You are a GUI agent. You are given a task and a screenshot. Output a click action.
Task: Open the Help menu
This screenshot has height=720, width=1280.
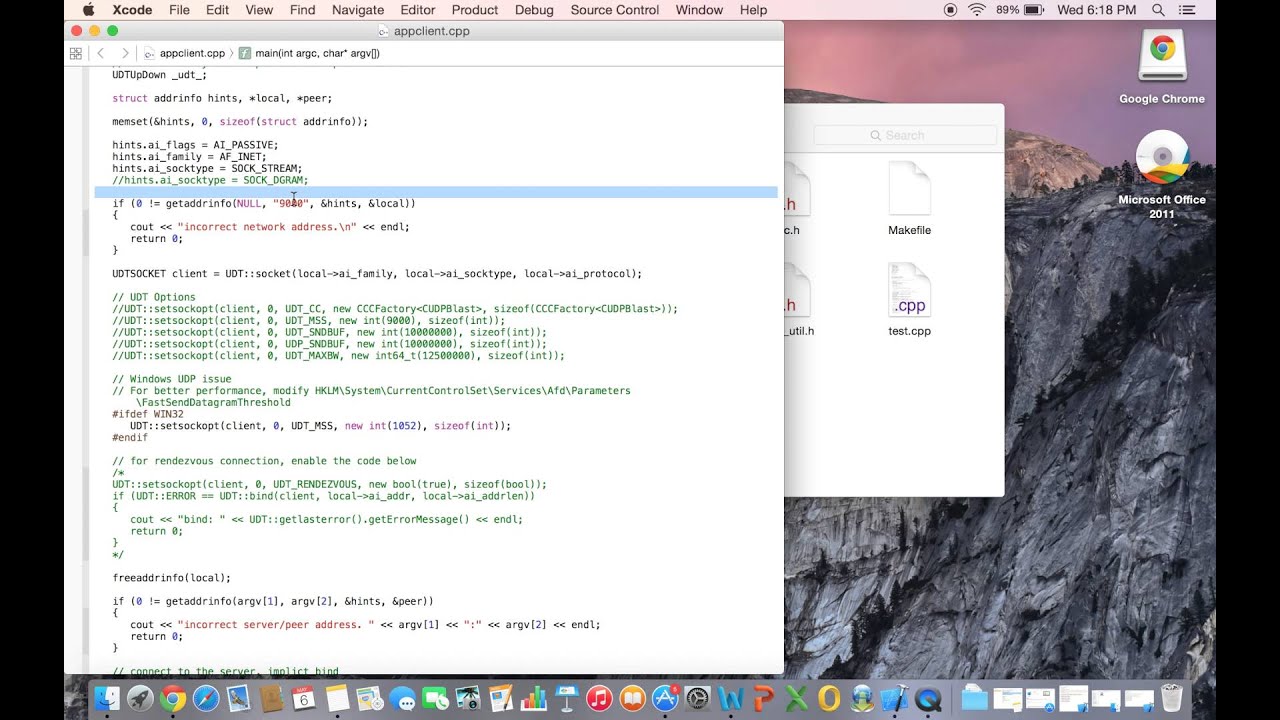pyautogui.click(x=753, y=10)
